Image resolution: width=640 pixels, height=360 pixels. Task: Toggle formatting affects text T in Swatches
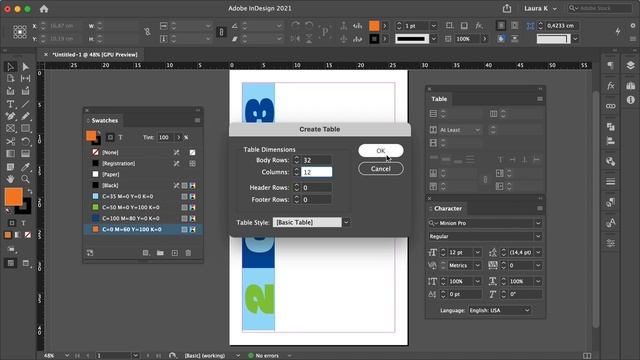[x=121, y=138]
